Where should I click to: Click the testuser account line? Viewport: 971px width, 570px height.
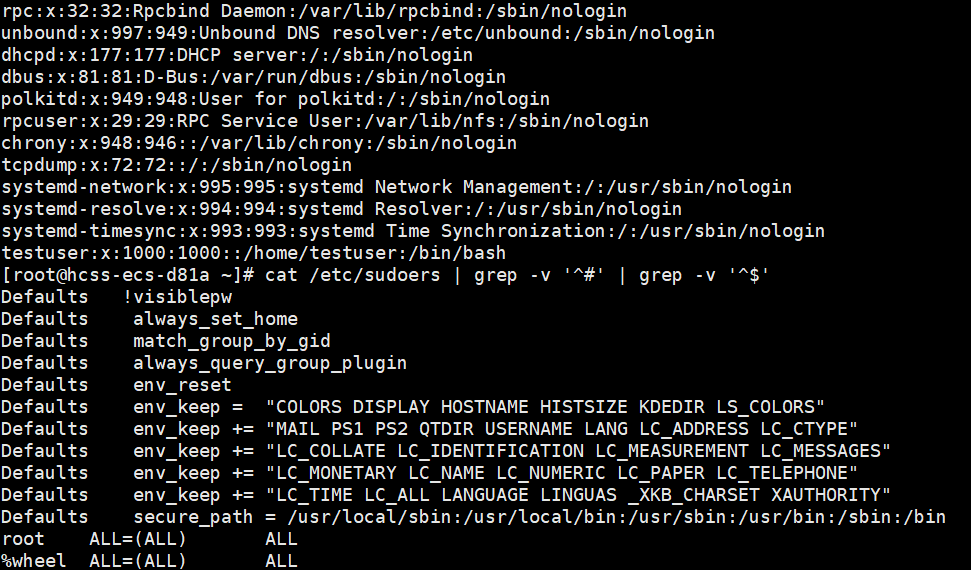coord(253,253)
